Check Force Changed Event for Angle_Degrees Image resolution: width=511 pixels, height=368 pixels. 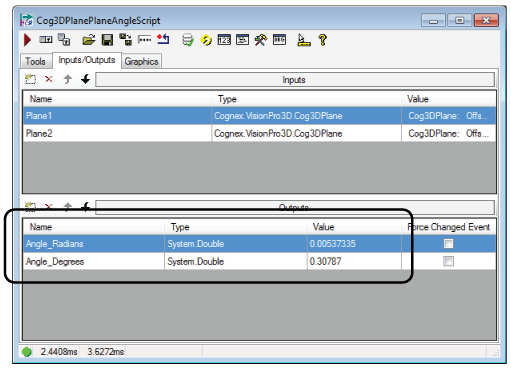click(448, 261)
